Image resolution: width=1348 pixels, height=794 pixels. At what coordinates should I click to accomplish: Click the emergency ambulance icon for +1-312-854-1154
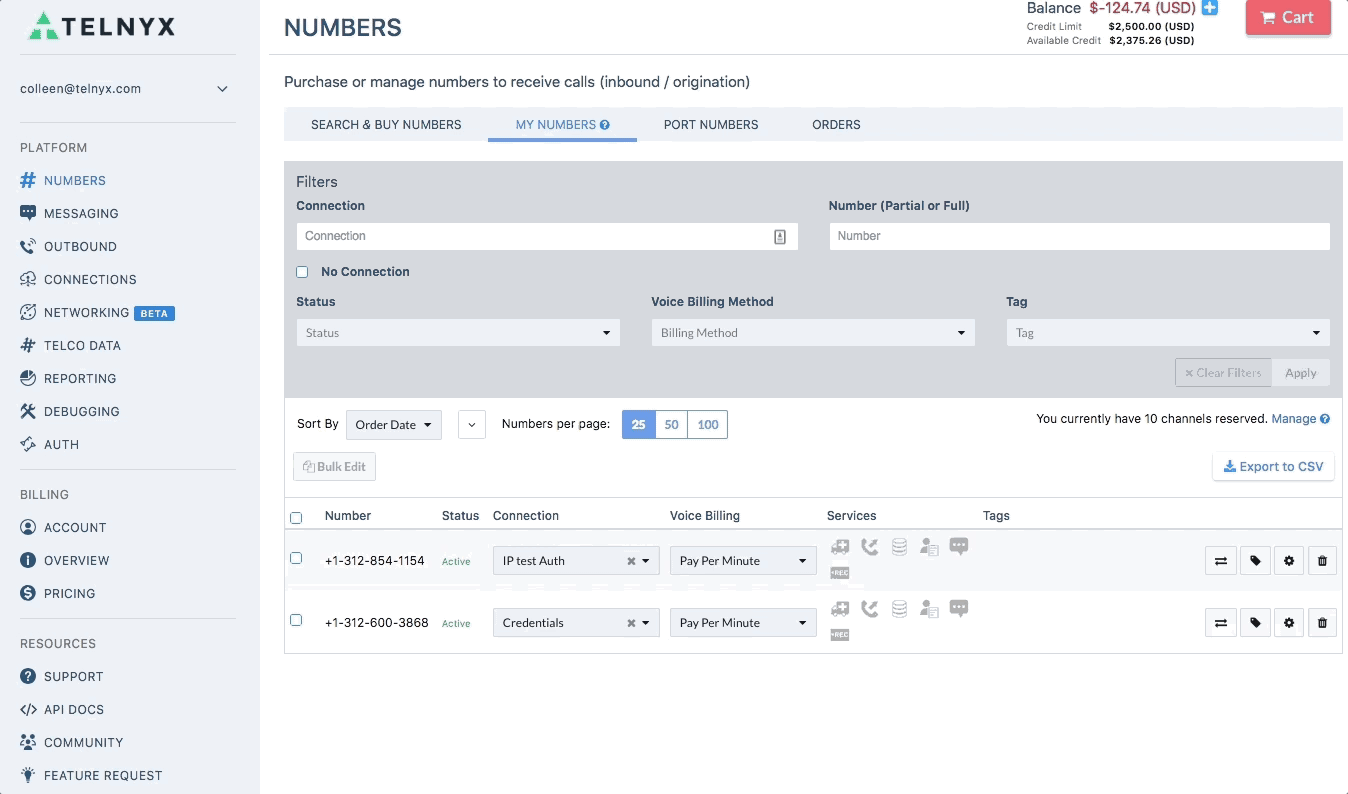840,547
